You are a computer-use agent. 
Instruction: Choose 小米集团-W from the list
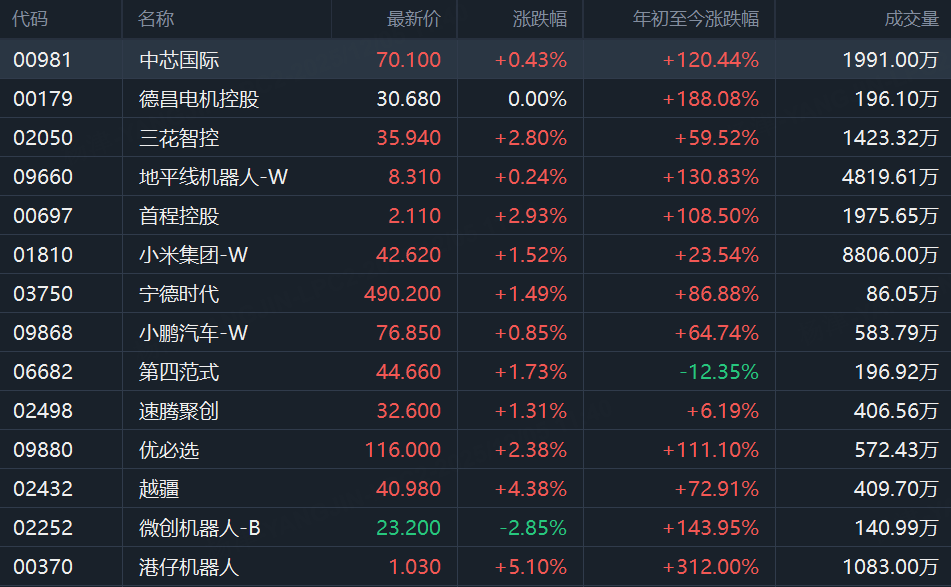(x=193, y=255)
